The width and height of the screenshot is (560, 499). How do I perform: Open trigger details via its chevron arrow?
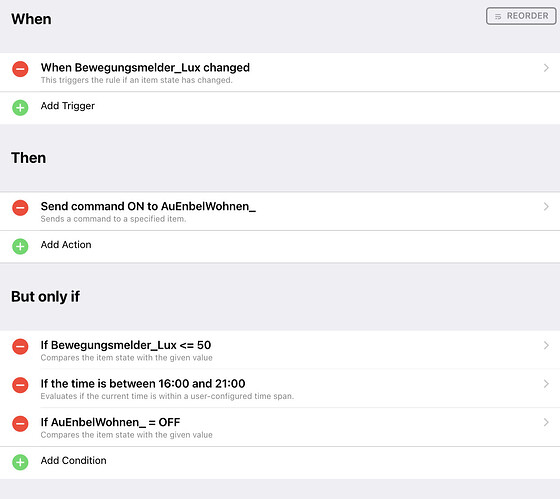tap(546, 68)
